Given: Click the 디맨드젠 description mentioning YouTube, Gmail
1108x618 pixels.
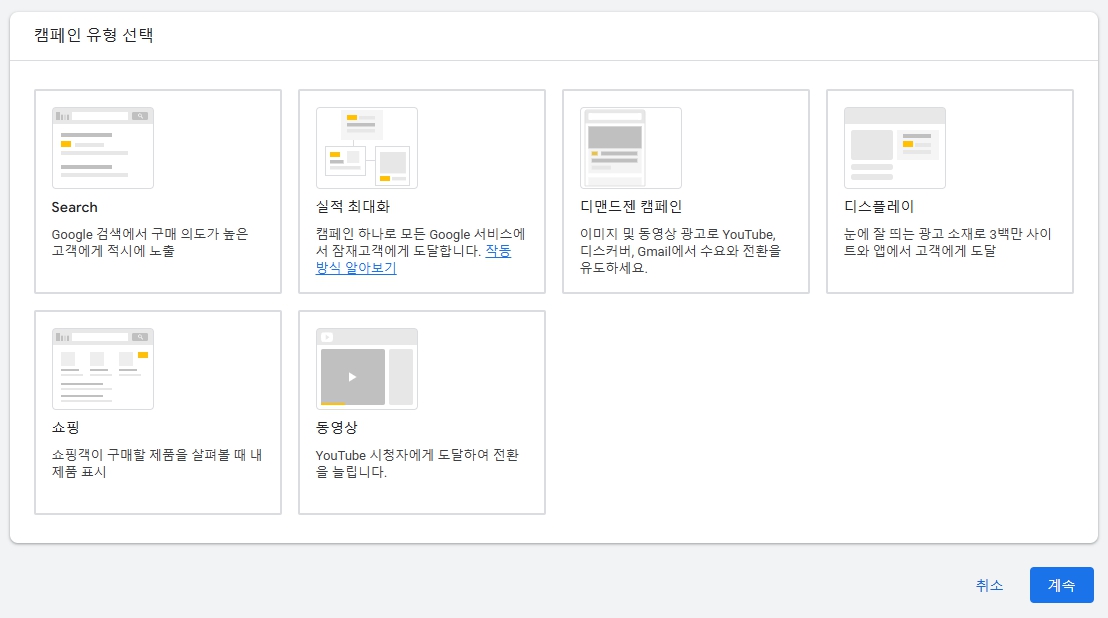Looking at the screenshot, I should coord(680,251).
